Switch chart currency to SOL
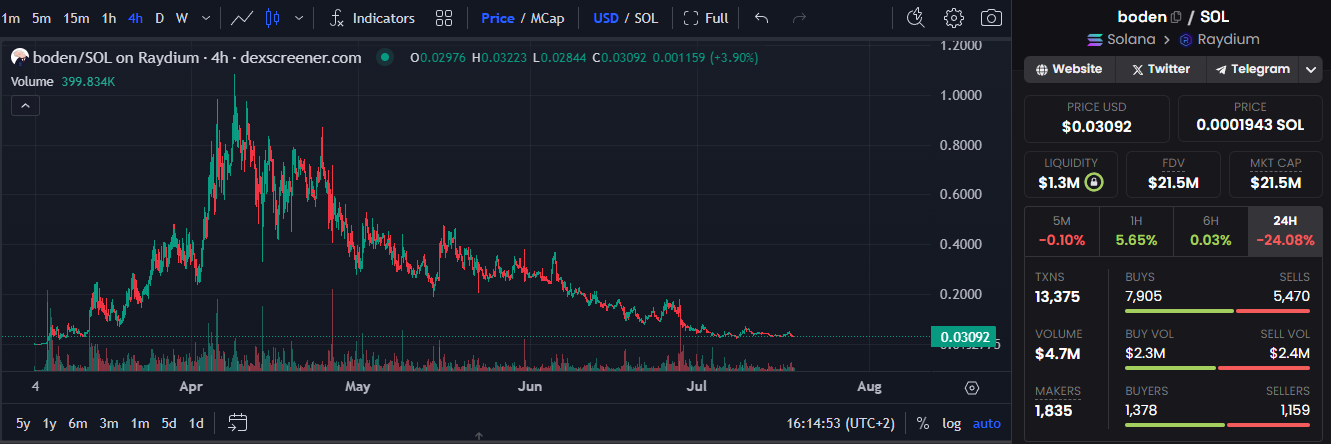 point(646,18)
